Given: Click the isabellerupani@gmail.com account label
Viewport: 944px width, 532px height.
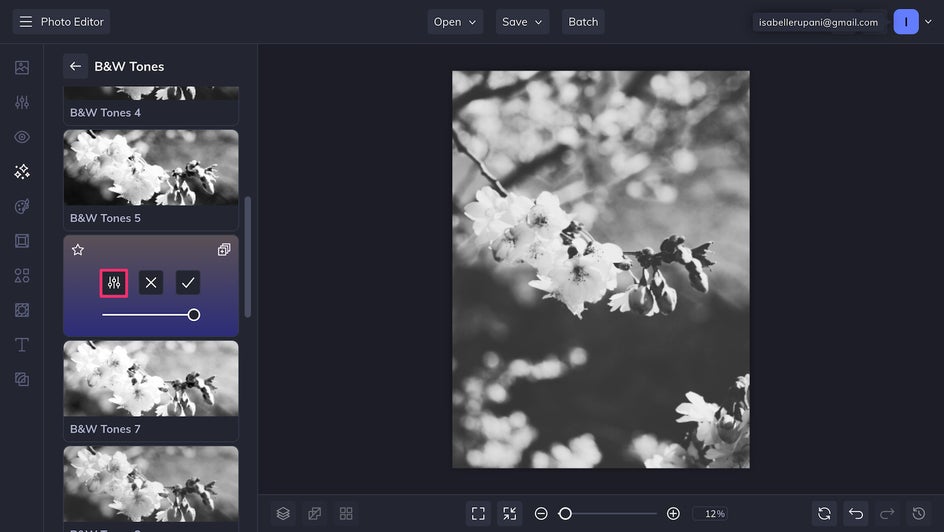Looking at the screenshot, I should click(x=818, y=22).
